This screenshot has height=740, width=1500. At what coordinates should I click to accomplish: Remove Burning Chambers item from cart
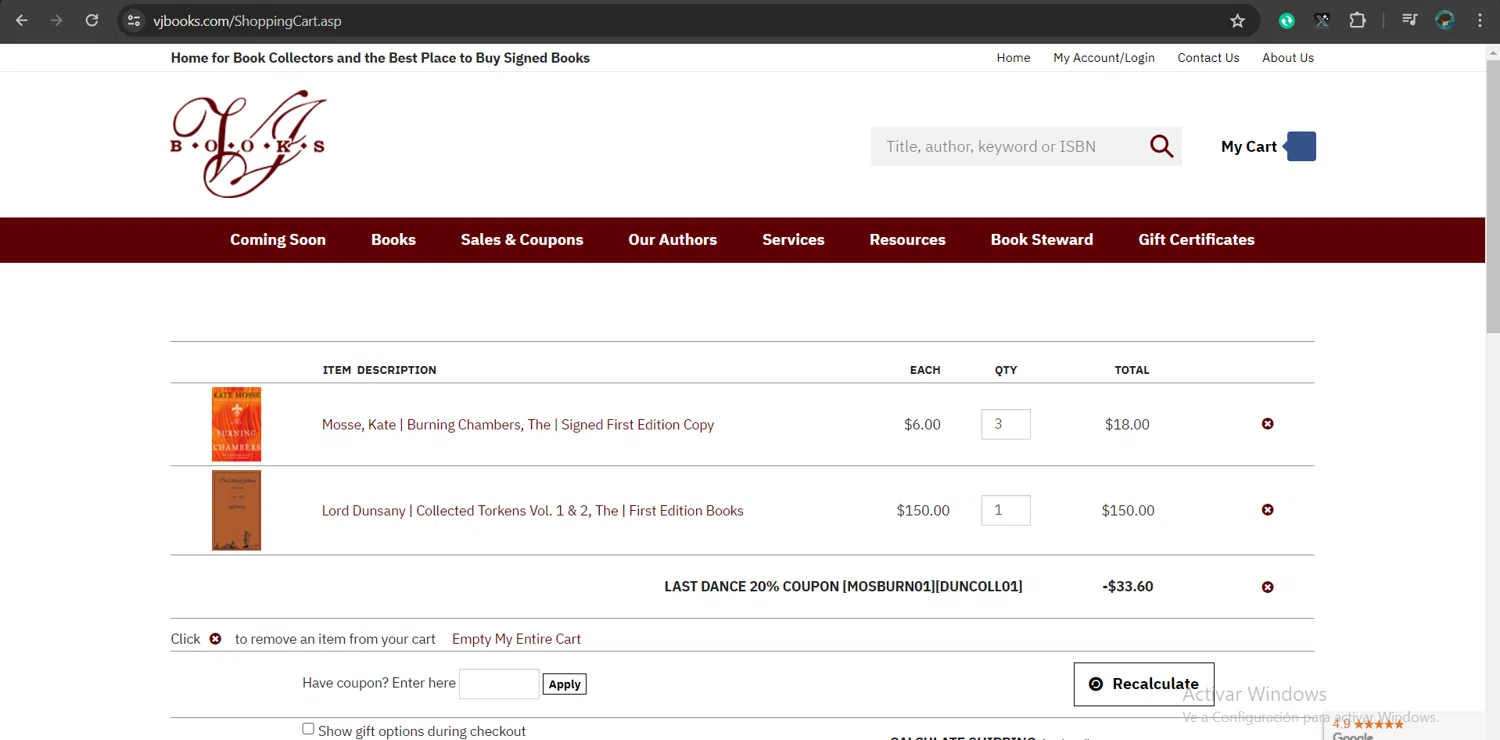pos(1267,424)
